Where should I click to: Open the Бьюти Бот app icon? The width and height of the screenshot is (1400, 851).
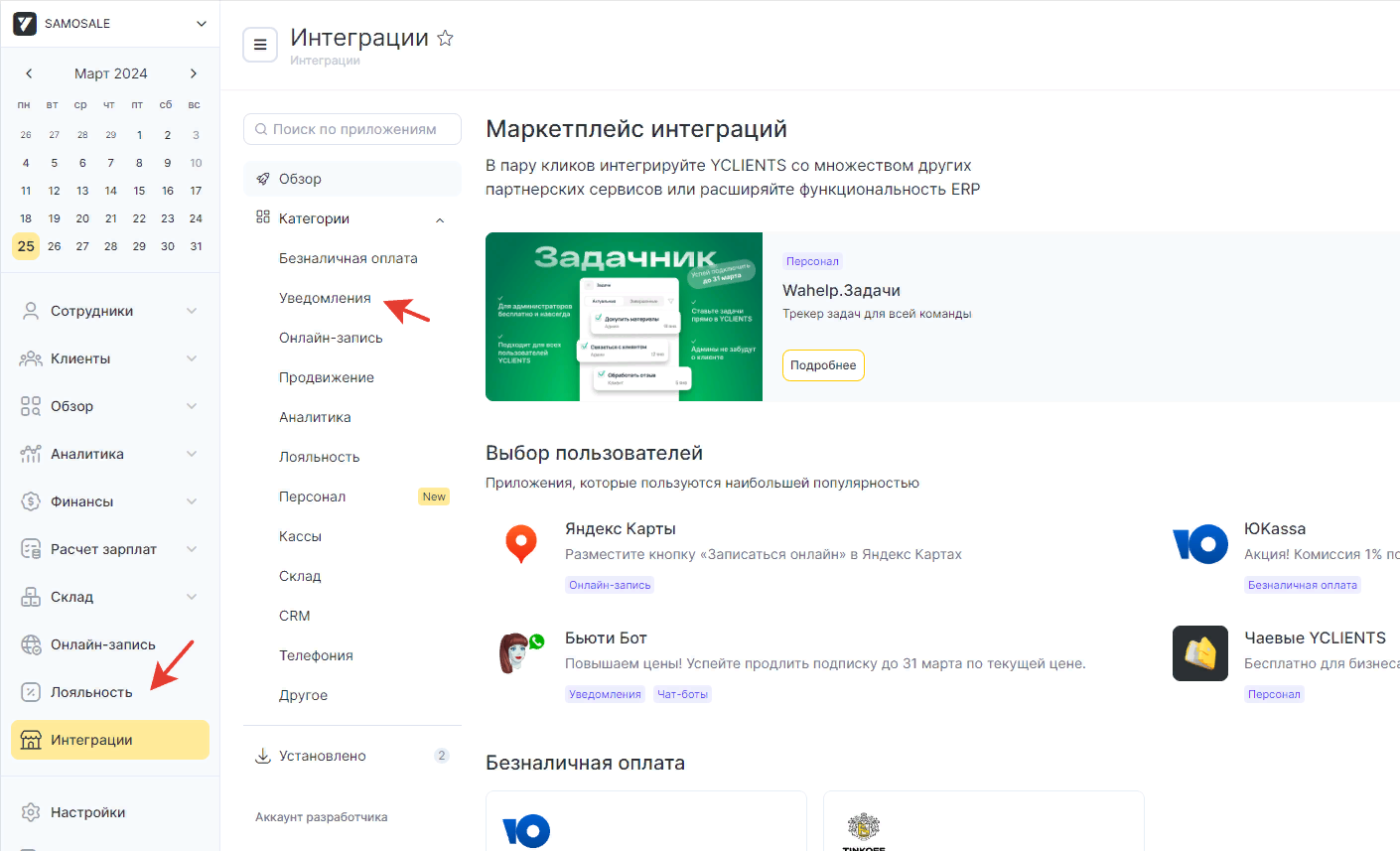coord(521,653)
